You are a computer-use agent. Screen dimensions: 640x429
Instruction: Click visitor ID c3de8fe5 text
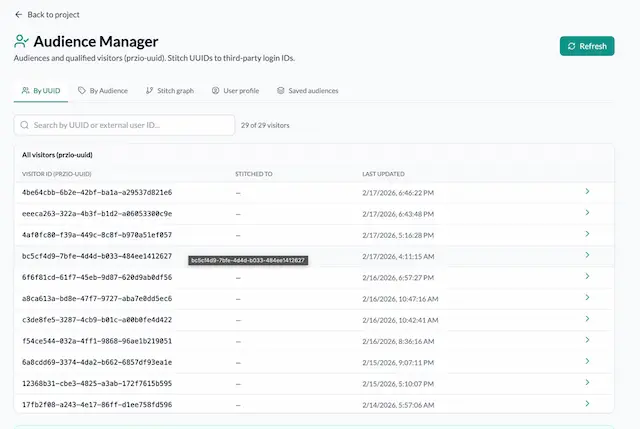(97, 320)
